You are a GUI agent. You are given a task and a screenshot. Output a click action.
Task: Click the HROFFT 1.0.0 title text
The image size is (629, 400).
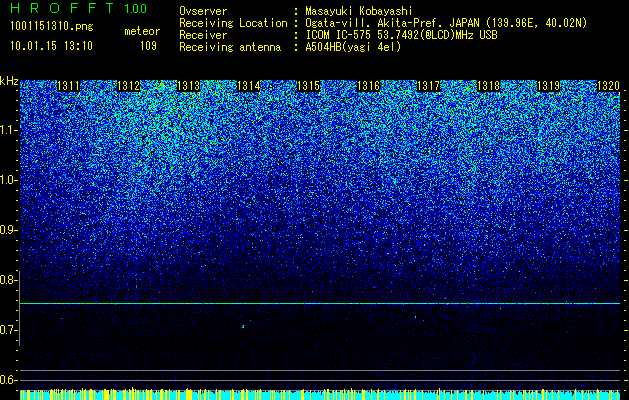(78, 8)
